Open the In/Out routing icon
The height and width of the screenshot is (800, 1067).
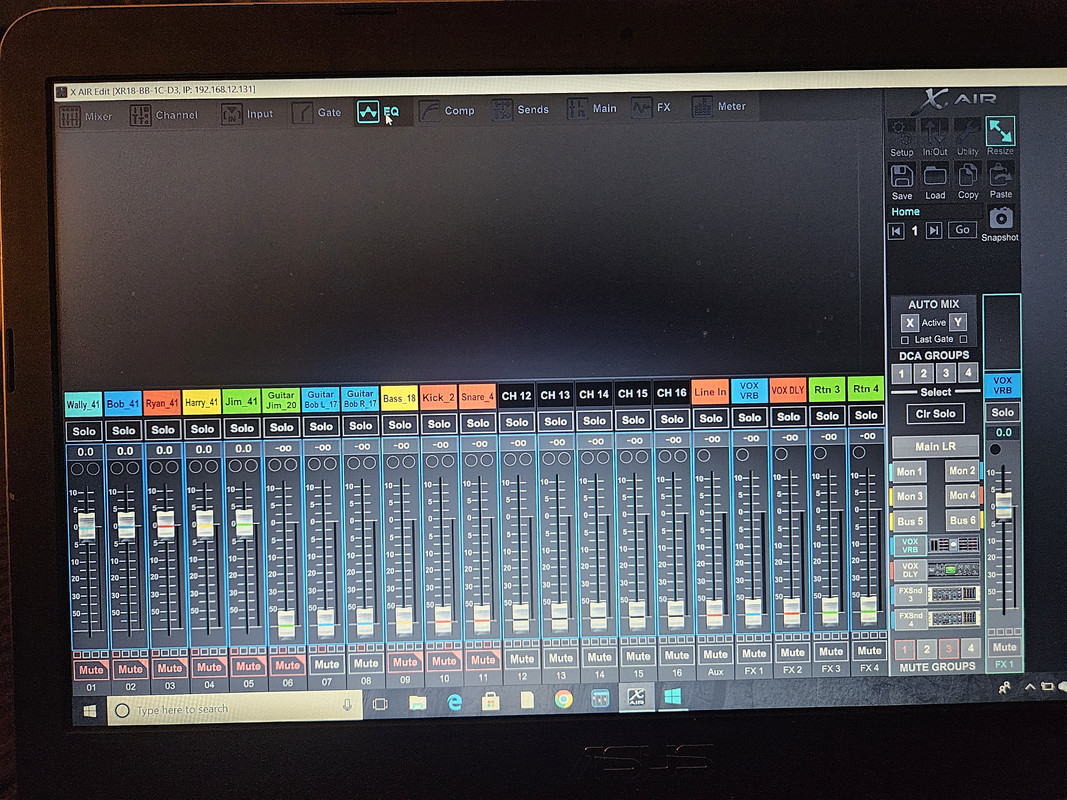pyautogui.click(x=934, y=132)
